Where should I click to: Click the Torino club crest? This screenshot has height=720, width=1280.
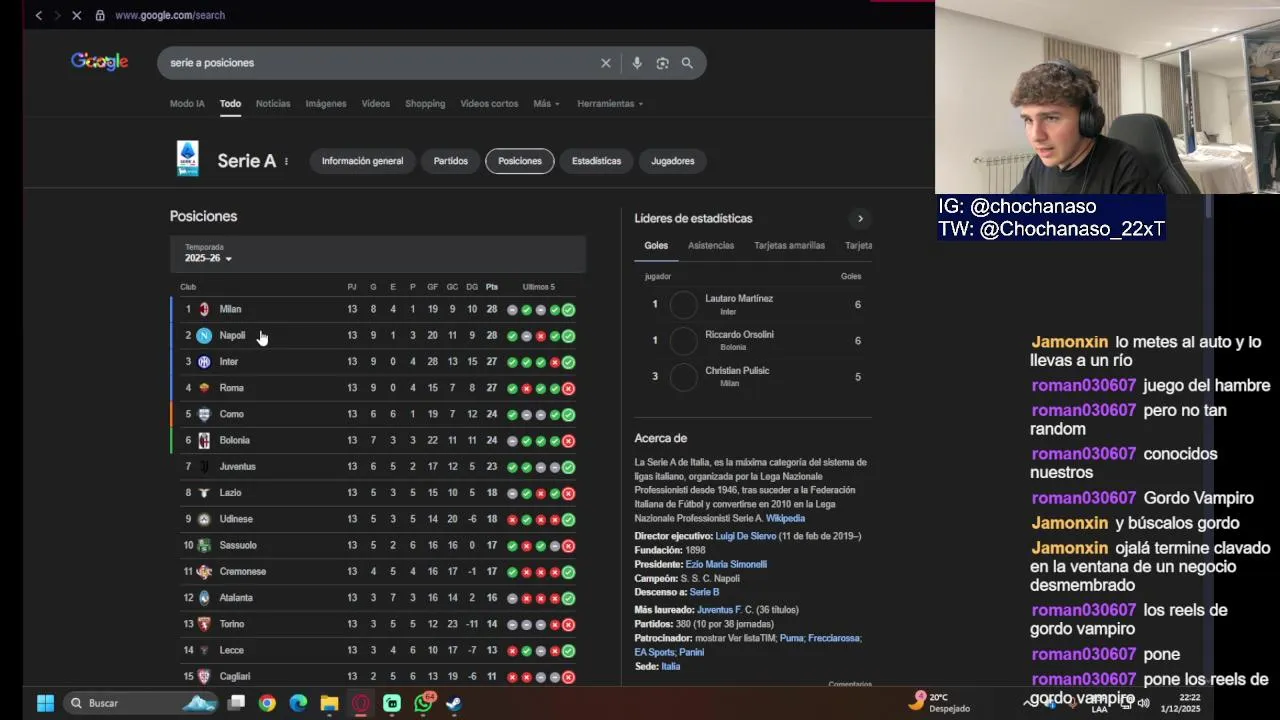(x=204, y=624)
